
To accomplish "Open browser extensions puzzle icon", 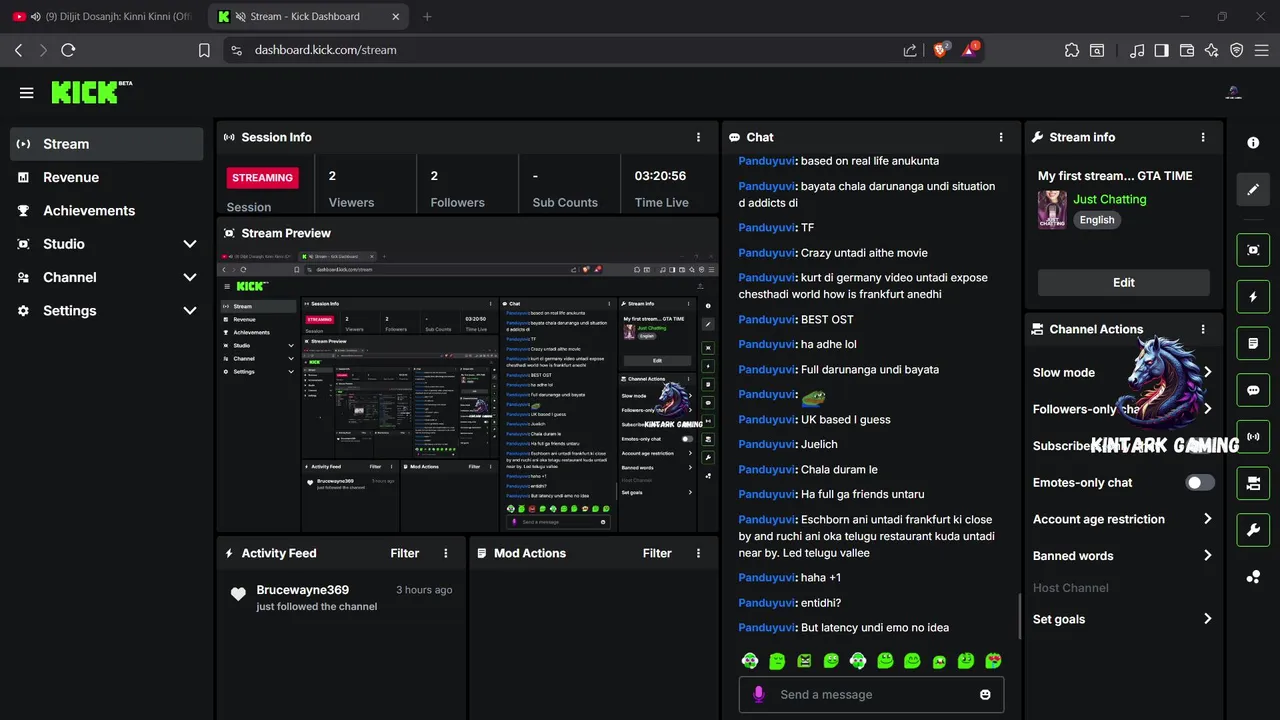I will click(x=1072, y=50).
